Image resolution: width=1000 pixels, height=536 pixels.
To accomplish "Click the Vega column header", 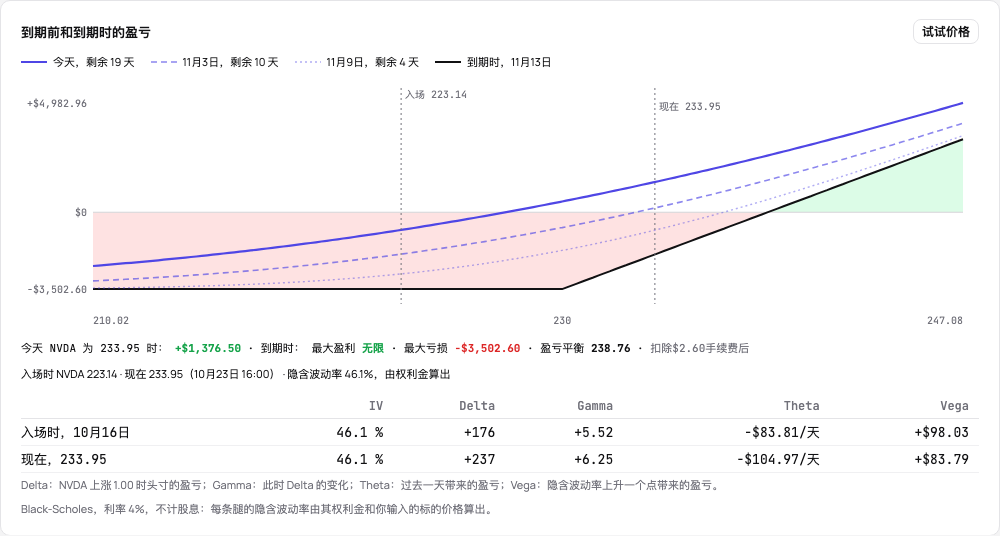I will pyautogui.click(x=954, y=406).
